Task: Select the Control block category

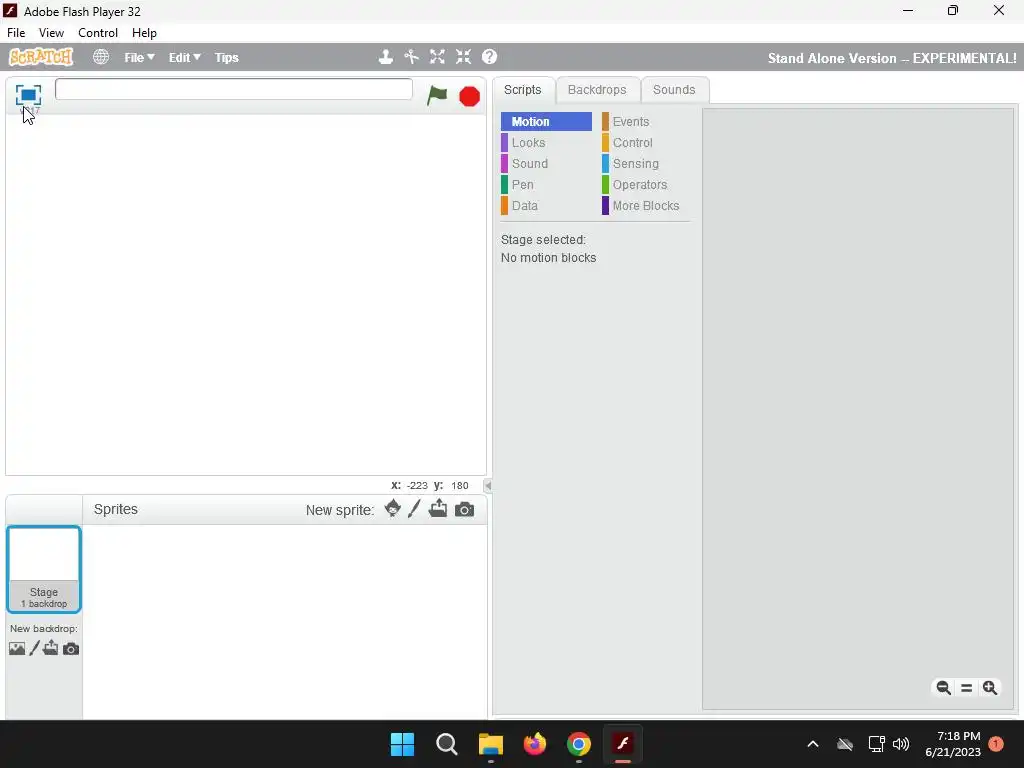Action: [645, 142]
